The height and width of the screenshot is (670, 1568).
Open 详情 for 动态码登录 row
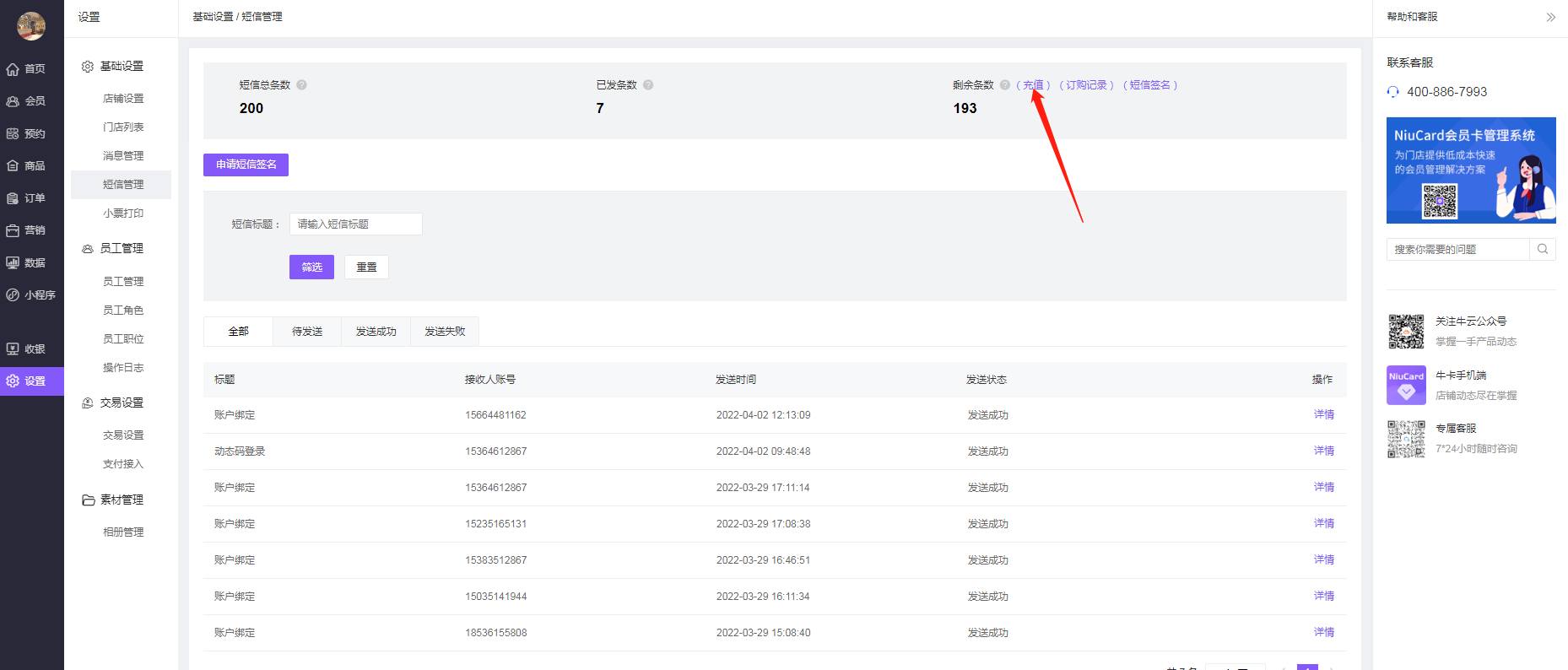(1324, 451)
